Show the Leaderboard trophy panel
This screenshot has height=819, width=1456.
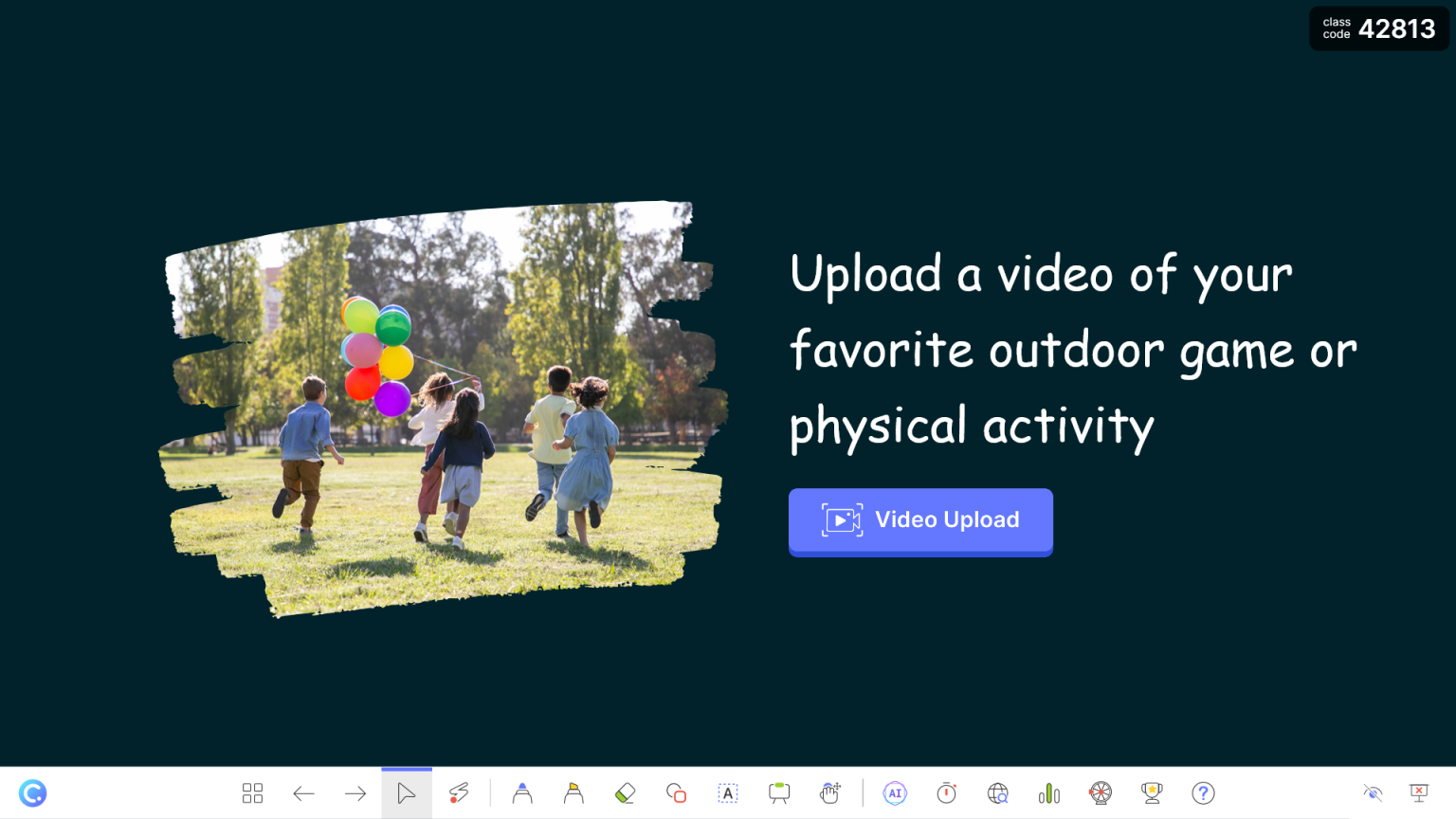1151,792
